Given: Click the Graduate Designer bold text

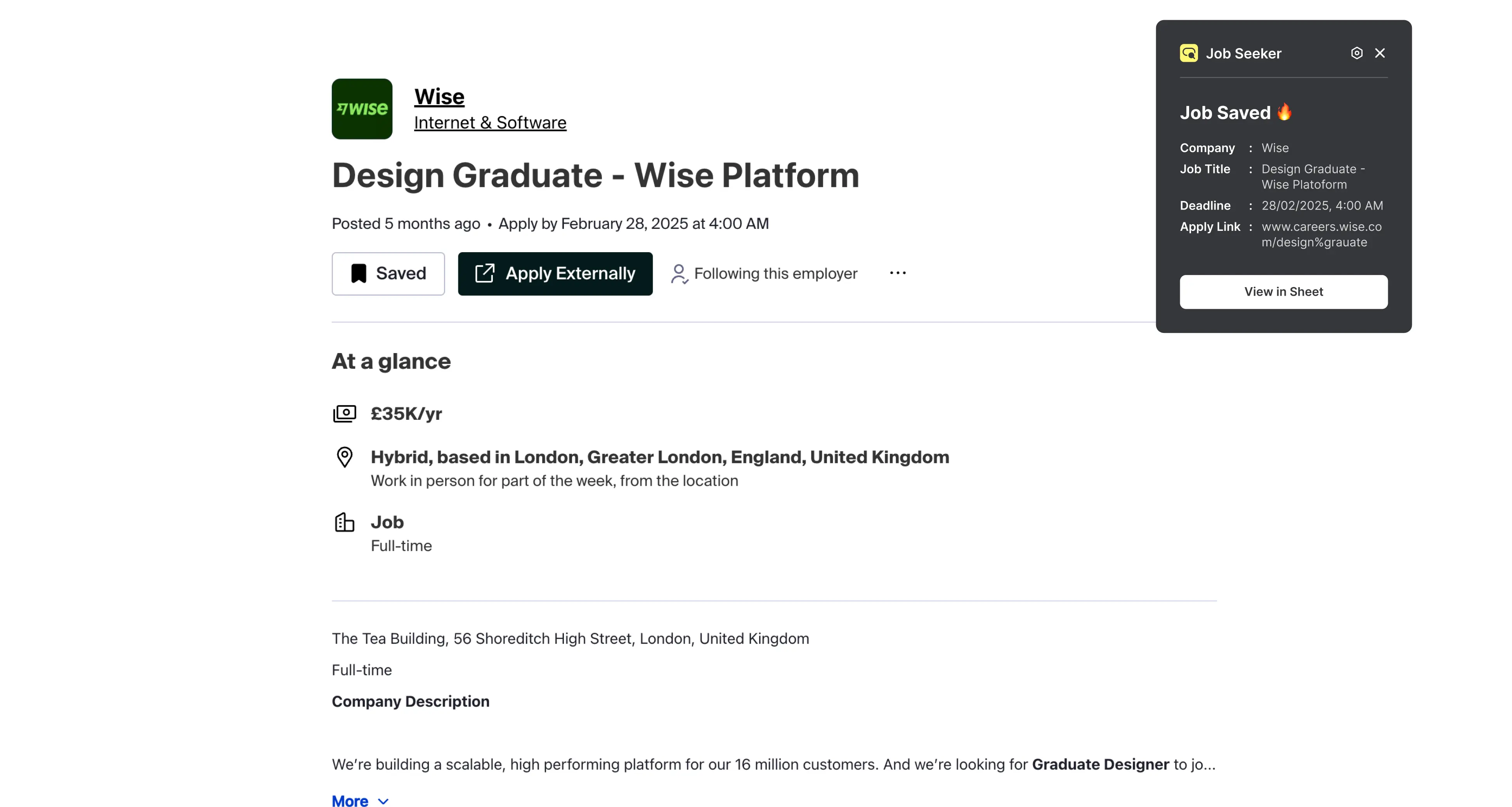Looking at the screenshot, I should (x=1101, y=764).
